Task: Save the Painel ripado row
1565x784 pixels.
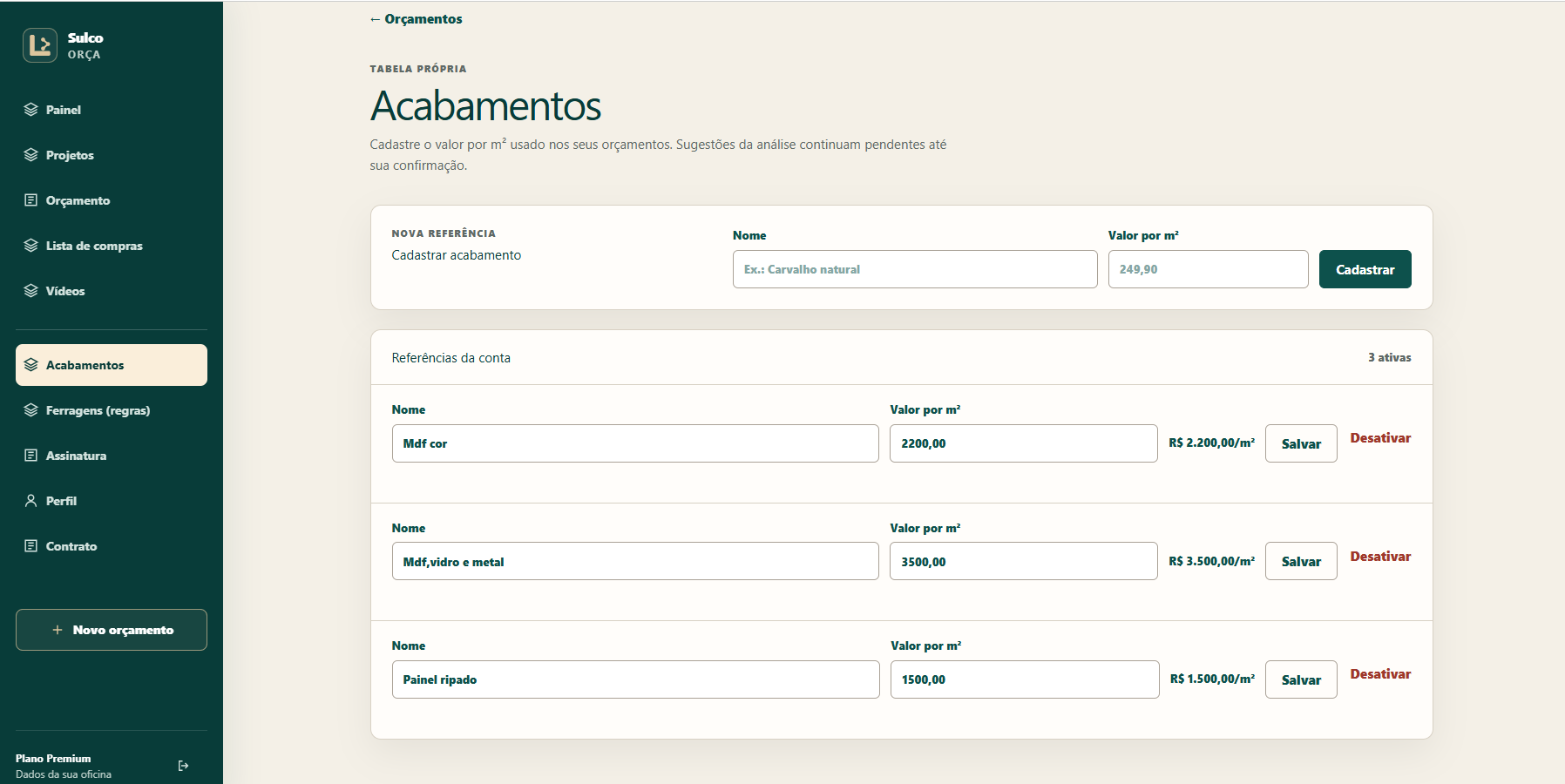Action: point(1301,679)
